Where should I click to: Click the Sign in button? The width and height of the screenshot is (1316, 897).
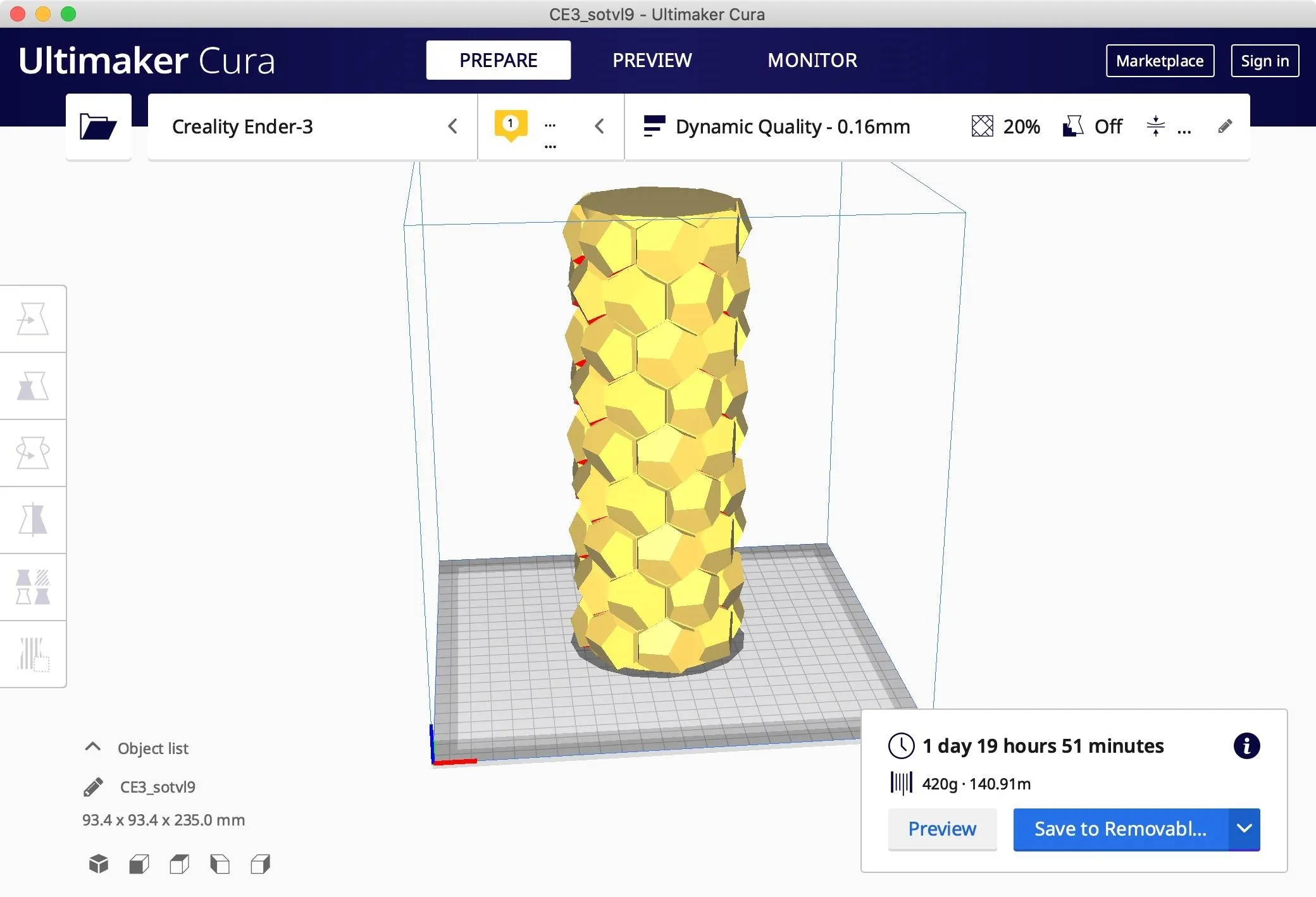1265,61
